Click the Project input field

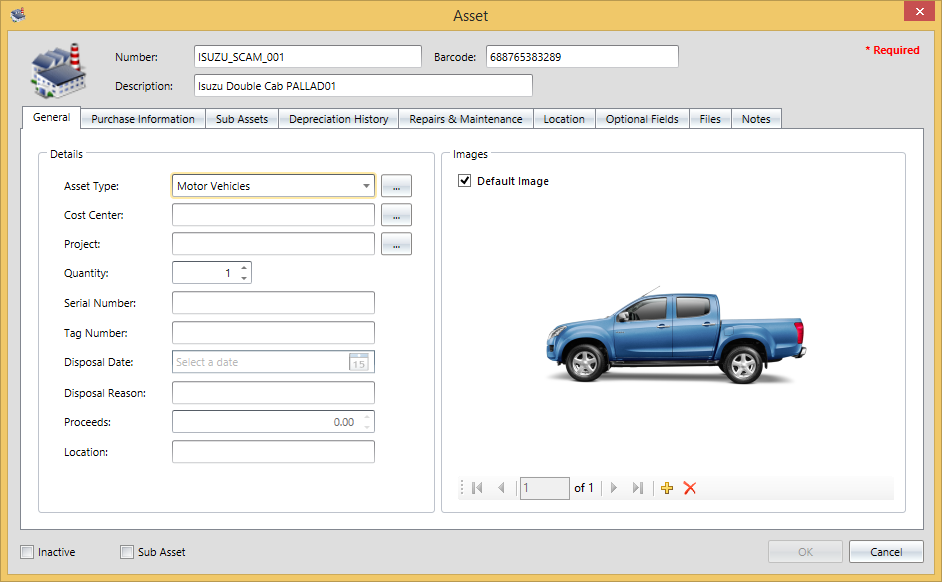(x=273, y=244)
